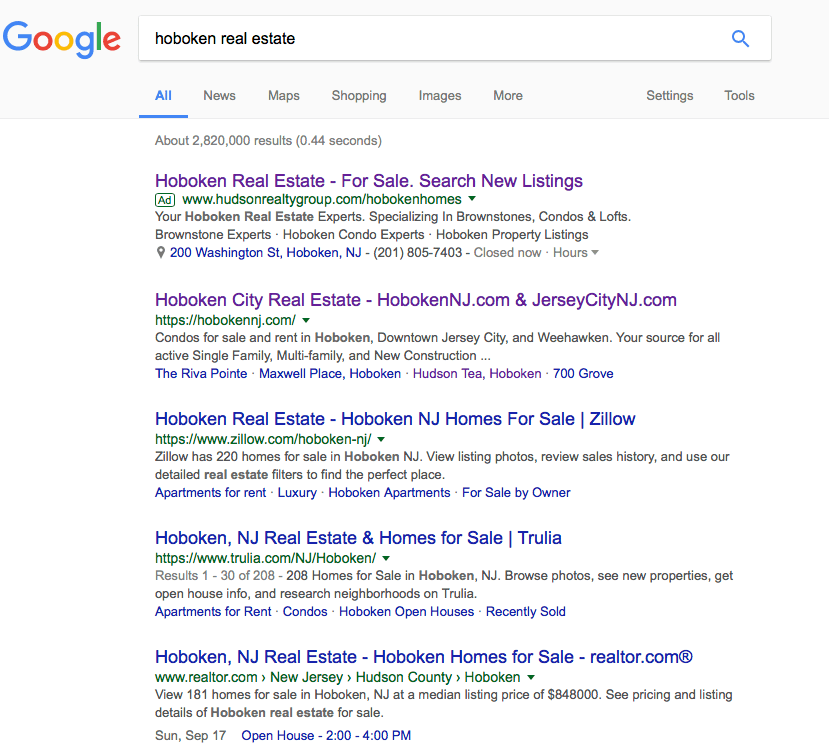Open the Settings menu
This screenshot has width=829, height=751.
click(x=669, y=96)
